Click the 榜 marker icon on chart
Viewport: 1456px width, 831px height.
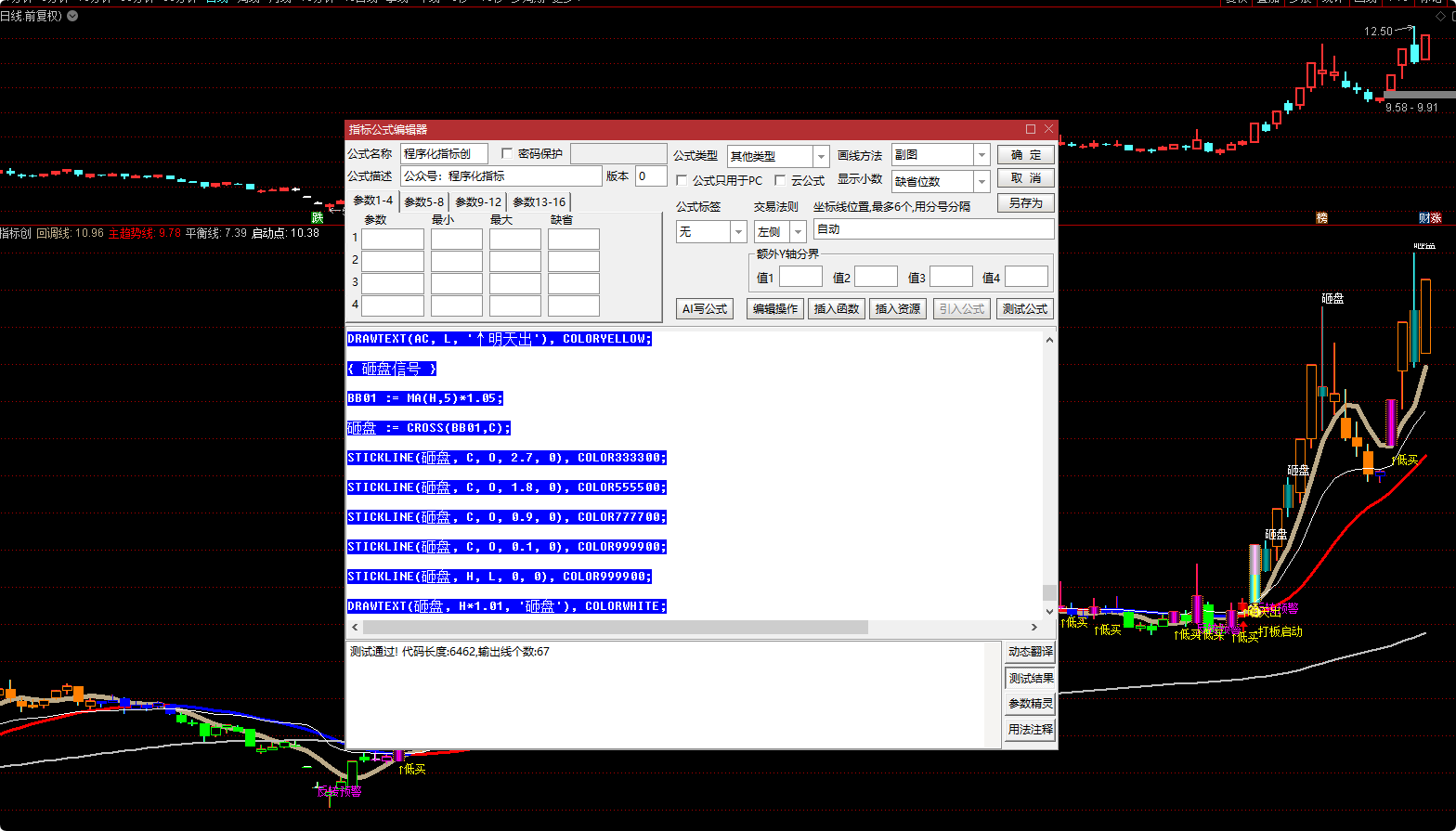point(1321,217)
